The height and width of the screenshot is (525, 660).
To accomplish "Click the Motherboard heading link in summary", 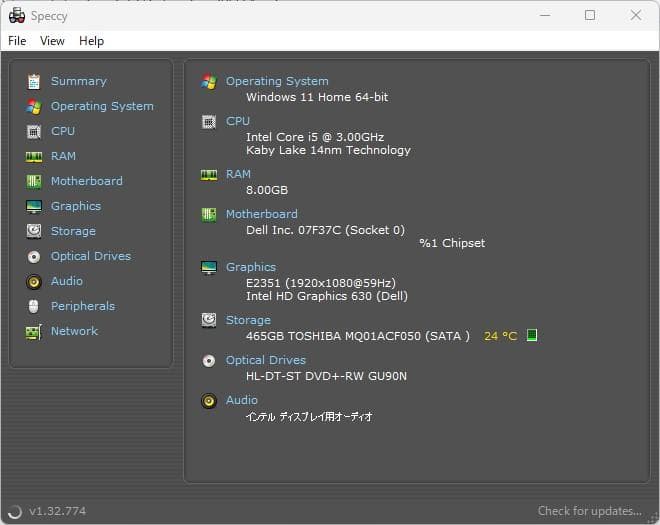I will [x=261, y=214].
